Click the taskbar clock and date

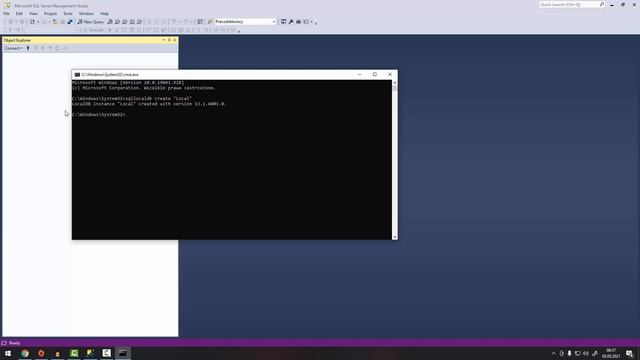tap(611, 353)
